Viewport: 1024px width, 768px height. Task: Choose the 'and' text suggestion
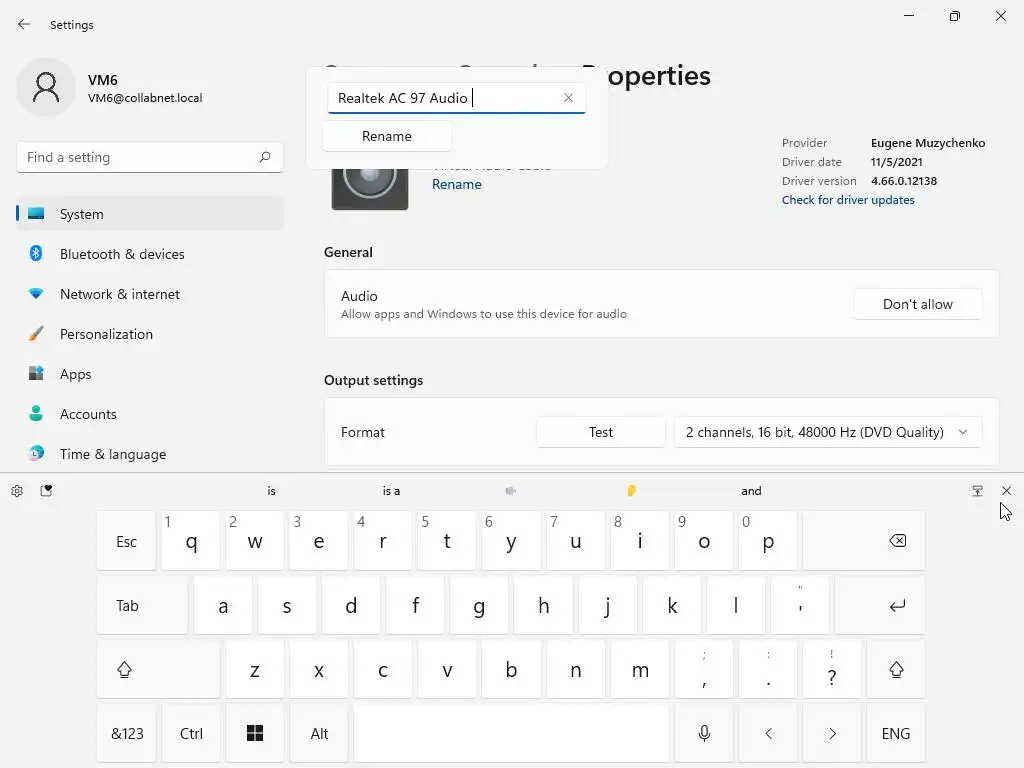[751, 490]
